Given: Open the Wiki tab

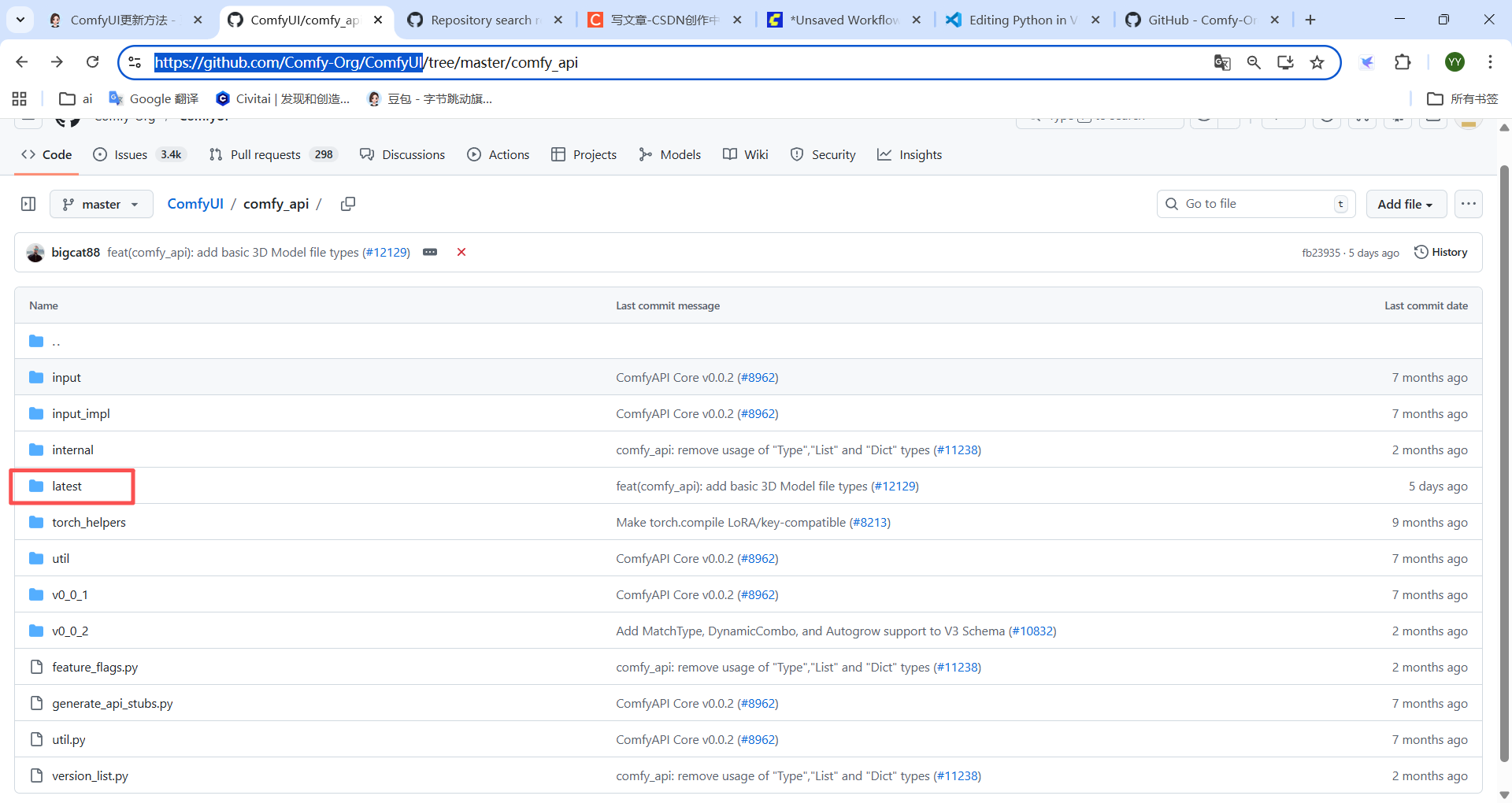Looking at the screenshot, I should coord(745,154).
